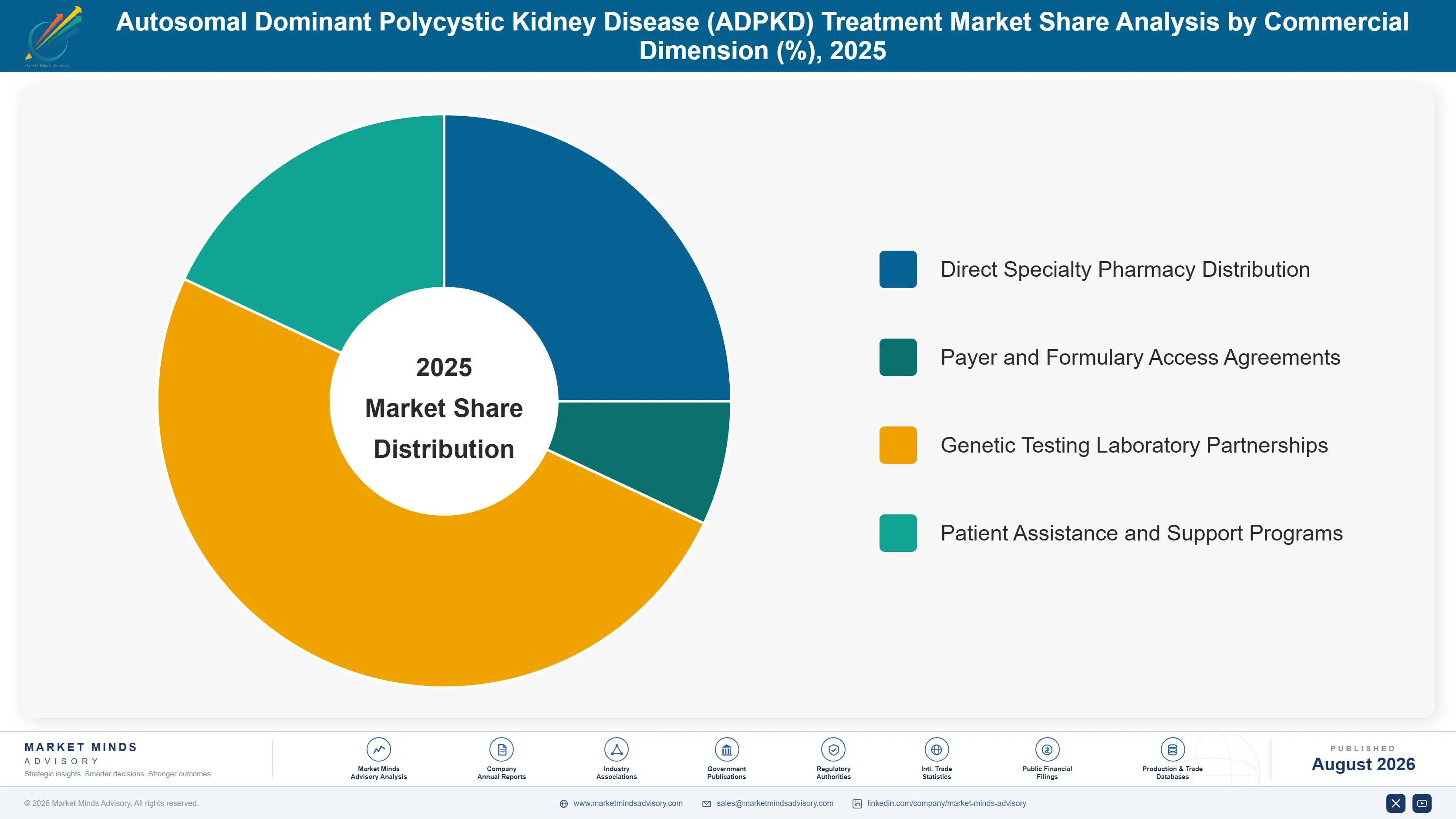1456x819 pixels.
Task: Click the Government Publications building icon
Action: (726, 749)
